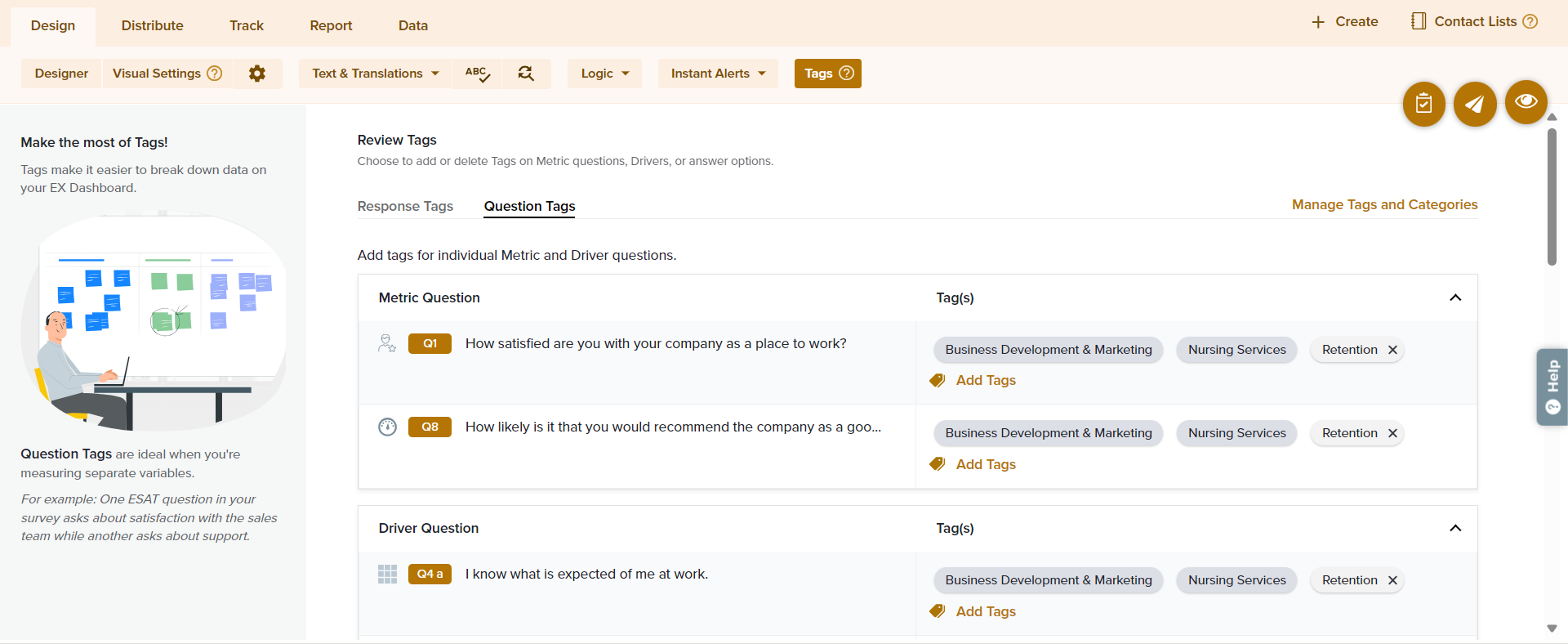
Task: Click the ABC spell check icon
Action: coord(477,74)
